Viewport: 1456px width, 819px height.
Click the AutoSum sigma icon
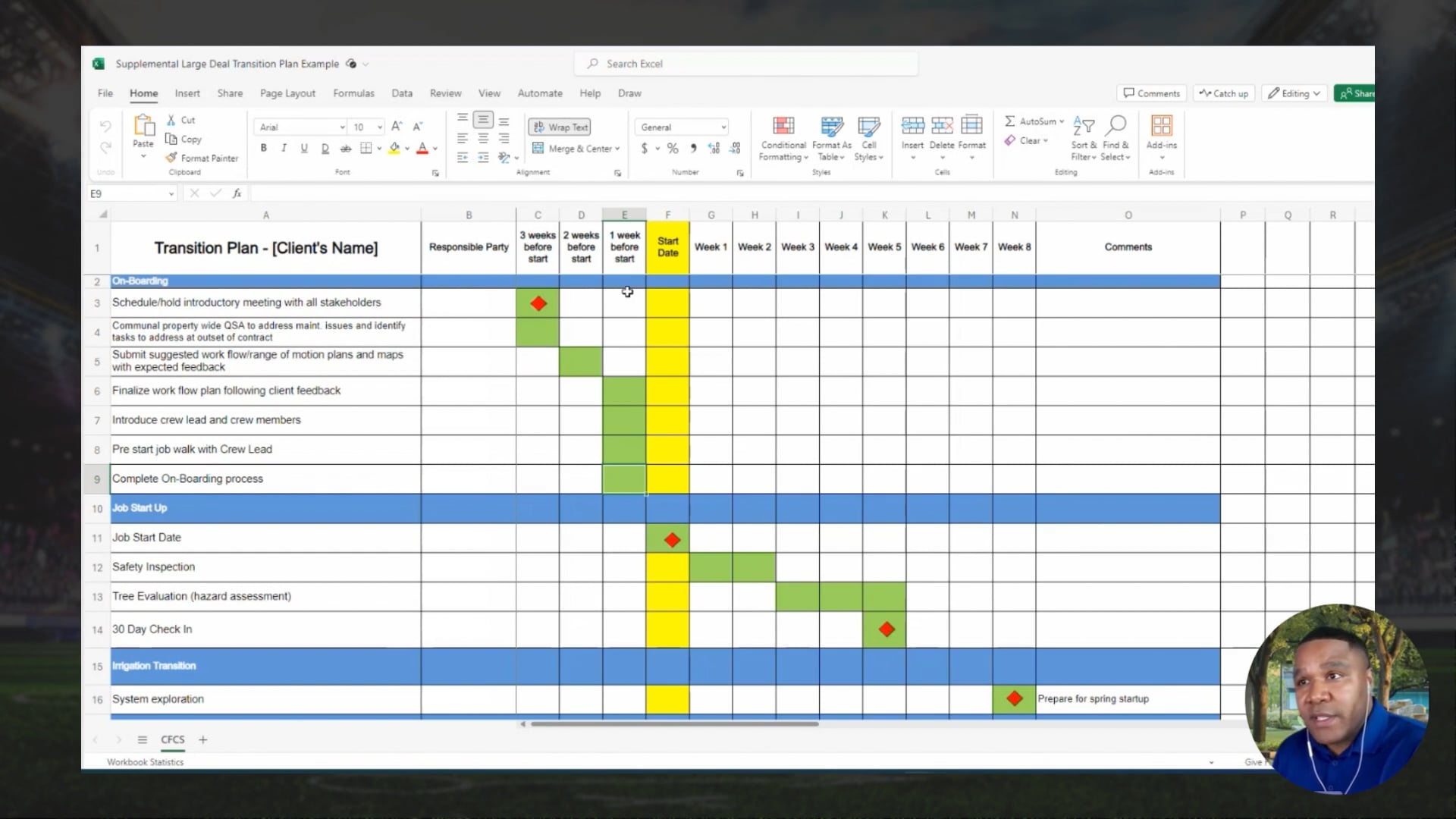(1010, 121)
